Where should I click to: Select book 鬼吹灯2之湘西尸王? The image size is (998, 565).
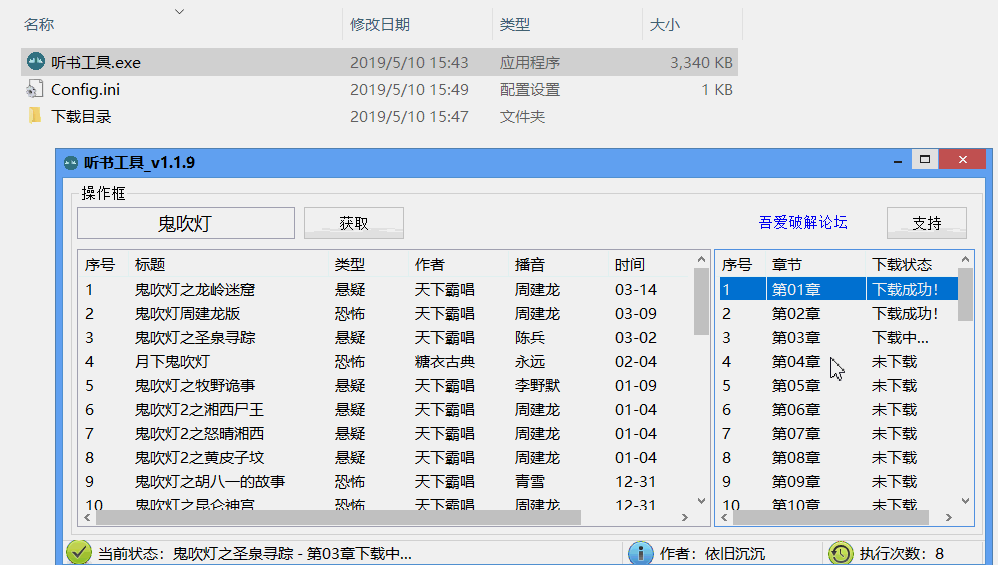click(199, 410)
